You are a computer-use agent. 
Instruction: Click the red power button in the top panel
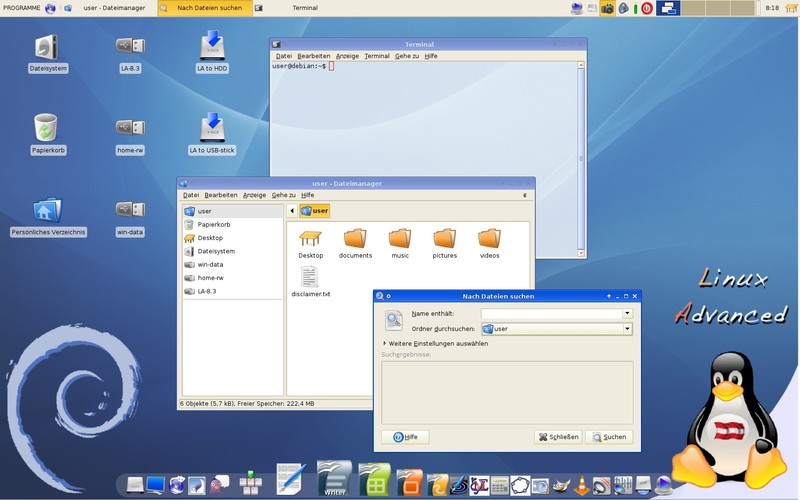pyautogui.click(x=647, y=8)
